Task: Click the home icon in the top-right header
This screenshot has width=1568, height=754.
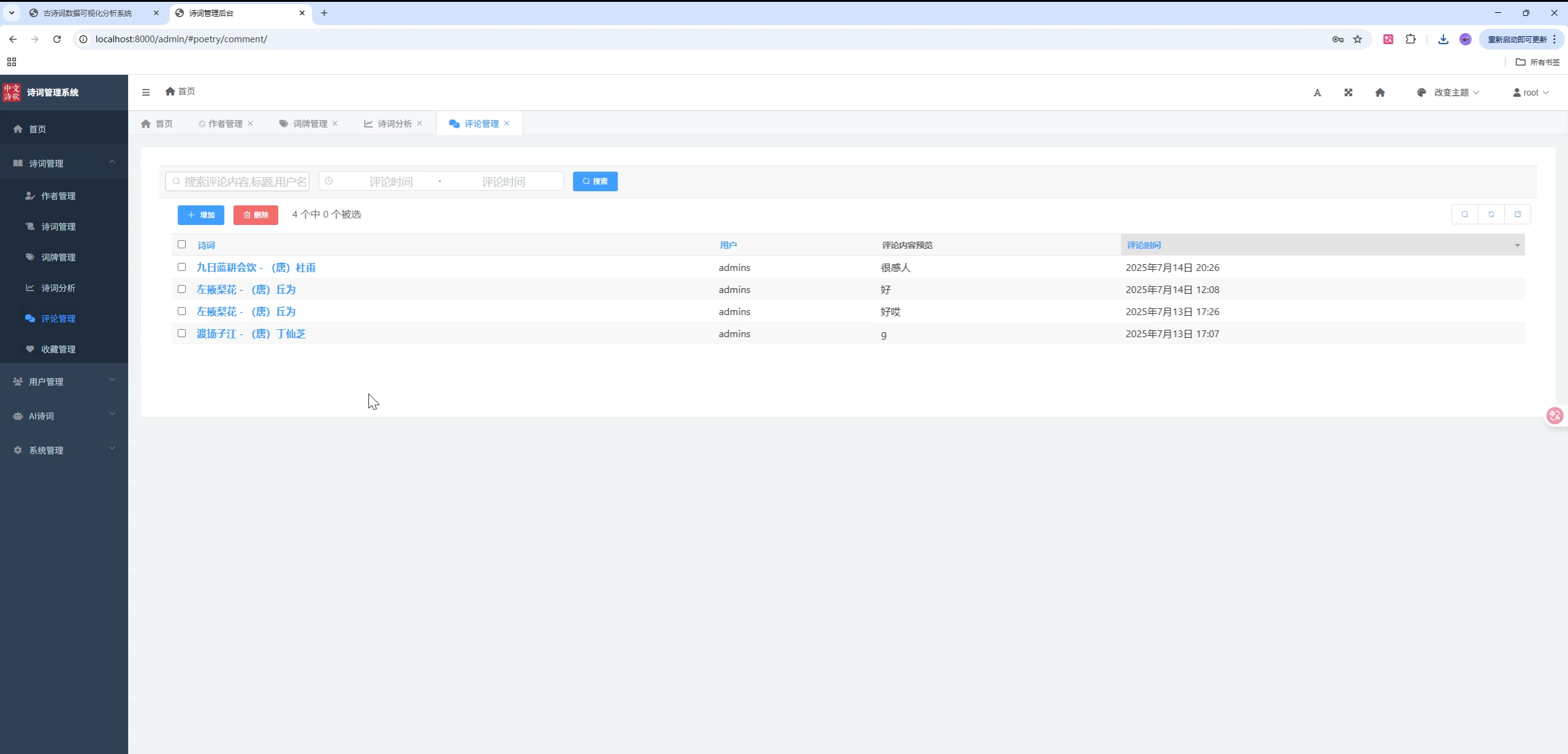Action: (x=1380, y=93)
